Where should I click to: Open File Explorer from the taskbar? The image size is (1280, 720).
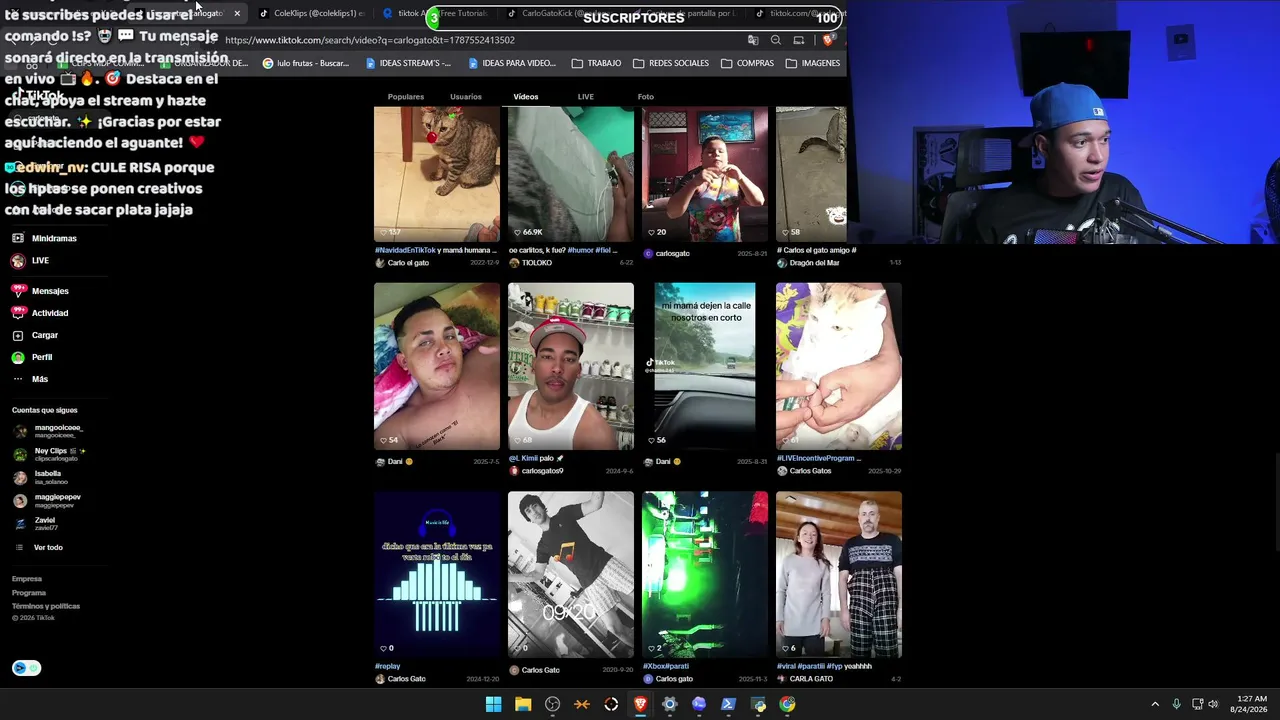click(523, 704)
